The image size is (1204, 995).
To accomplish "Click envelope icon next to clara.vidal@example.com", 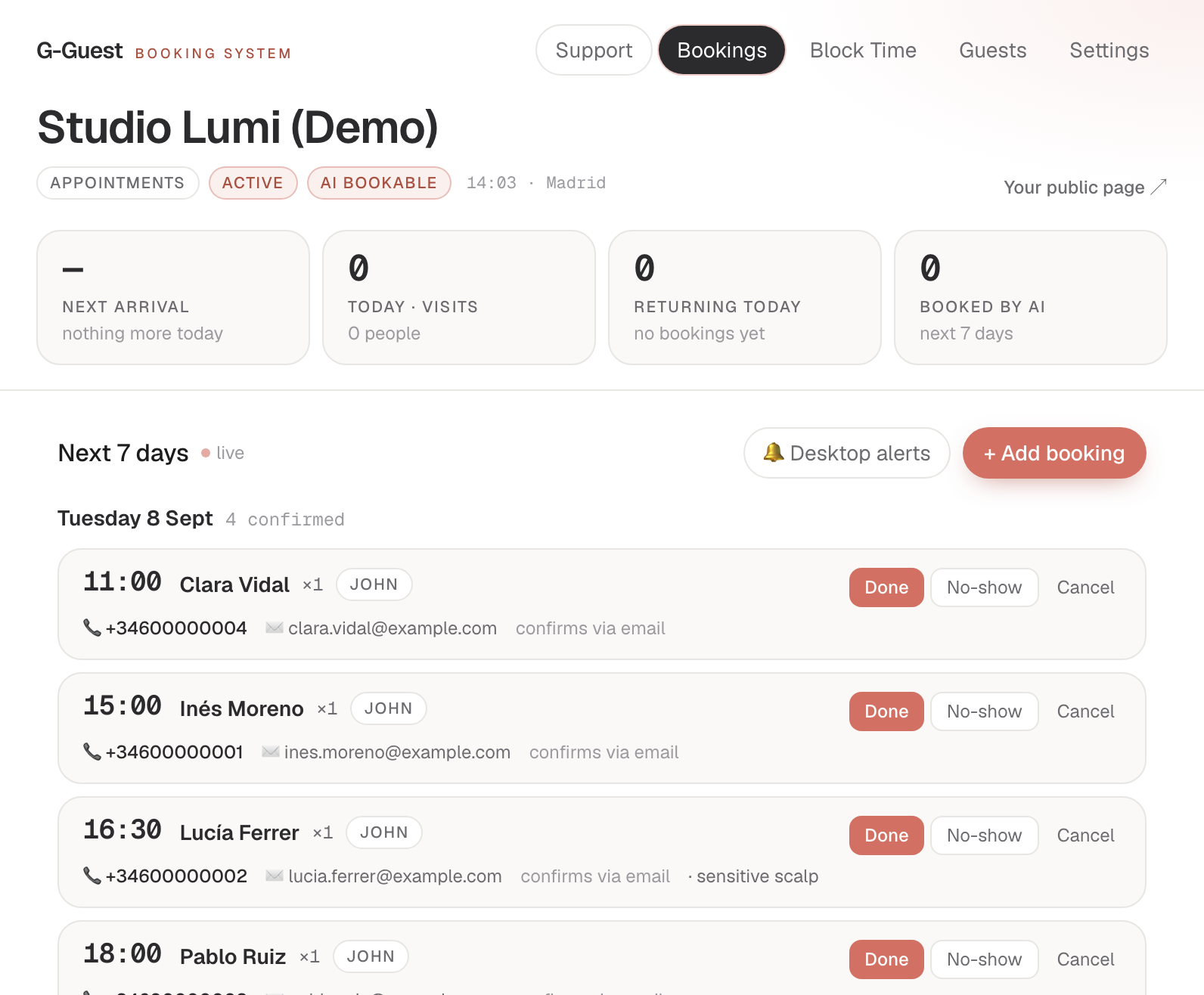I will coord(275,628).
